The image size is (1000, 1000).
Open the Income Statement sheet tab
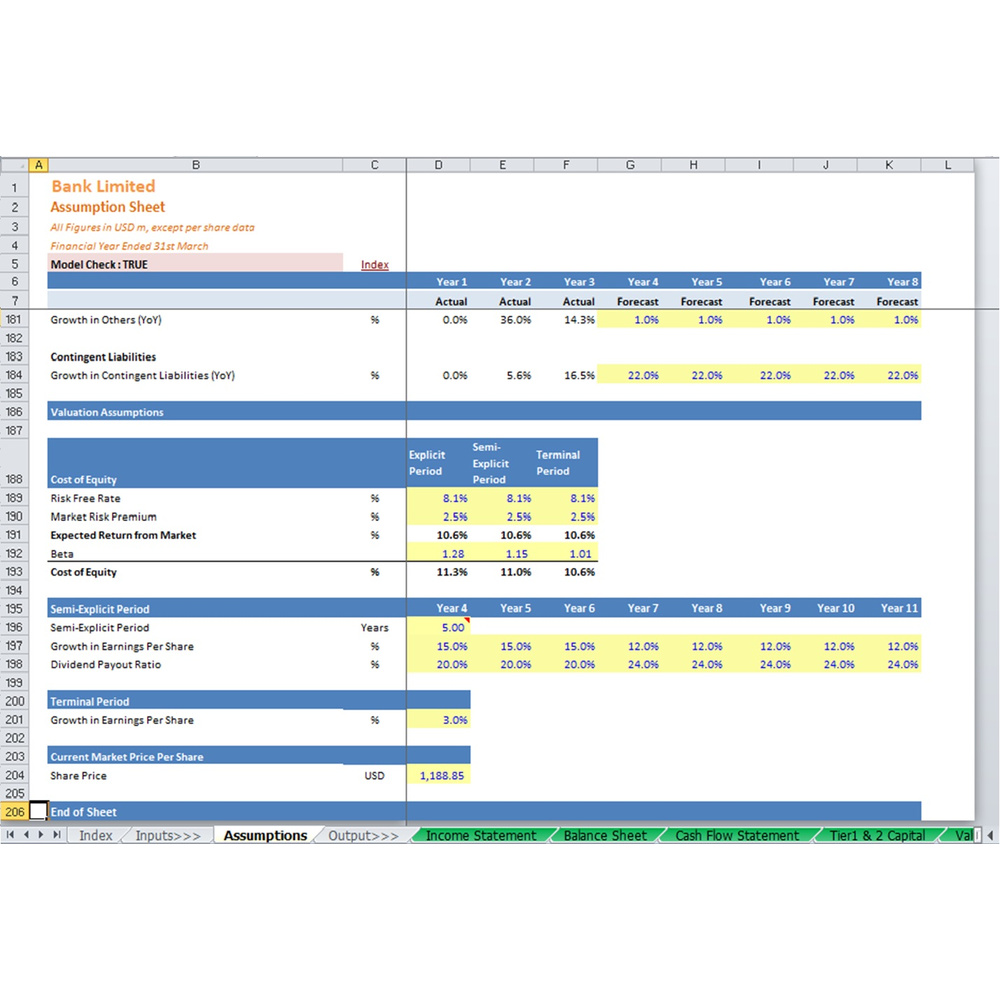click(481, 835)
